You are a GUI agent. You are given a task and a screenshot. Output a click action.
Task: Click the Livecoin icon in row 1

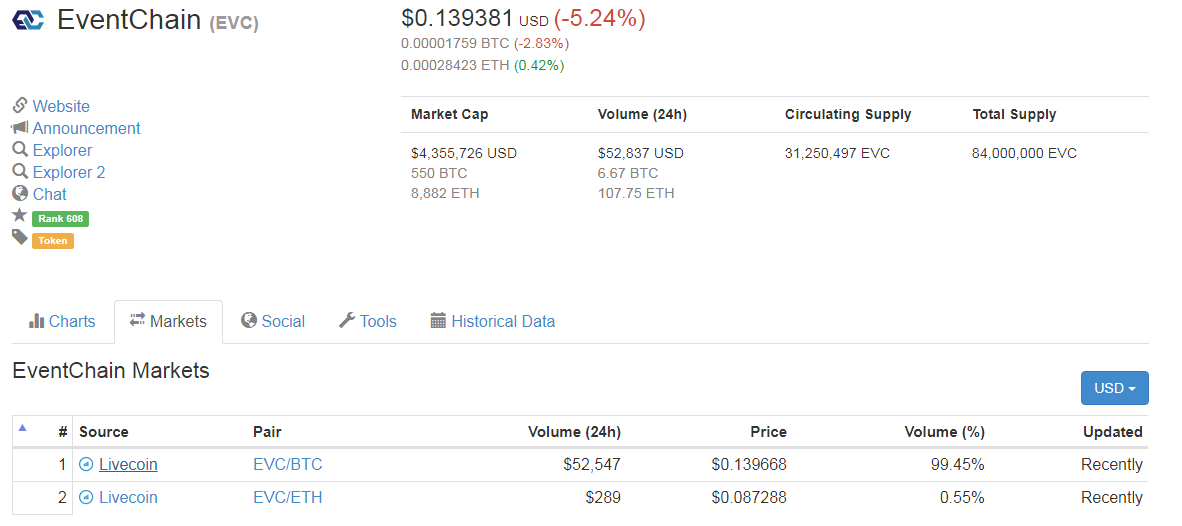click(x=86, y=465)
